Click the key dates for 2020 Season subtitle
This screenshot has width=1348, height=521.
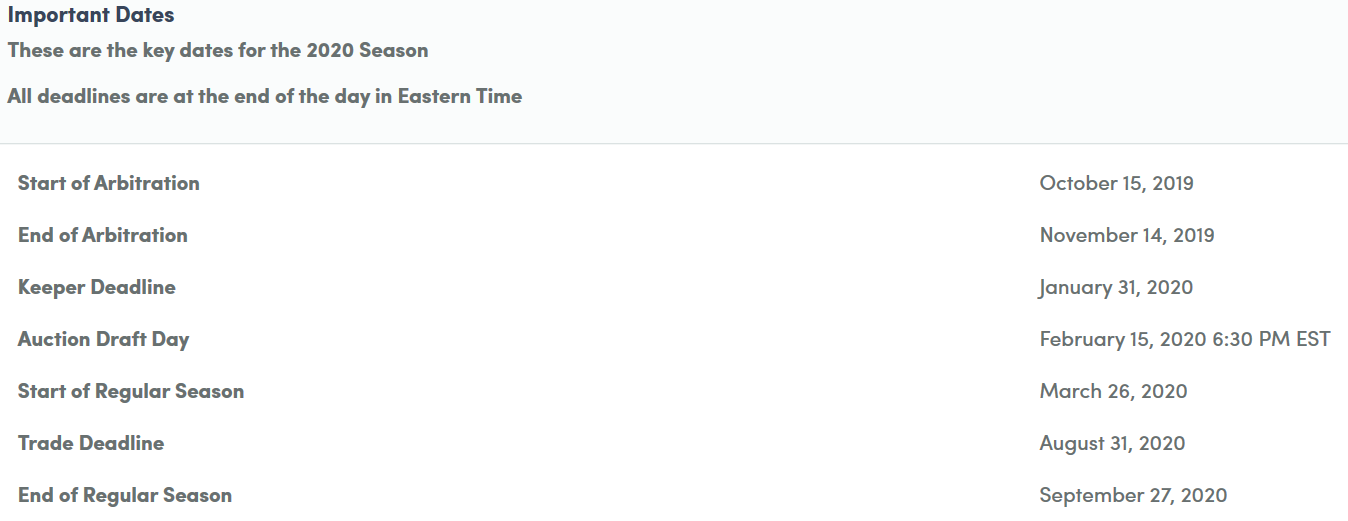218,50
